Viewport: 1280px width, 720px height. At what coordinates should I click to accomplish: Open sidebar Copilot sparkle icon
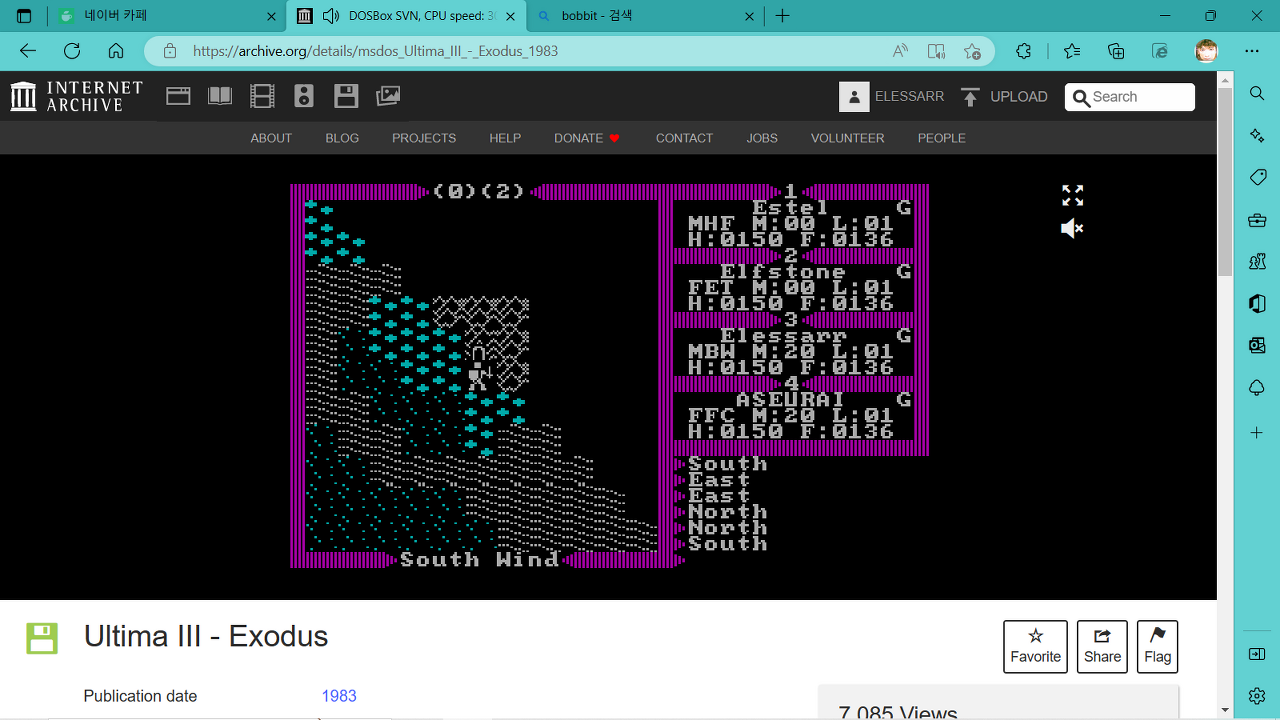coord(1257,135)
